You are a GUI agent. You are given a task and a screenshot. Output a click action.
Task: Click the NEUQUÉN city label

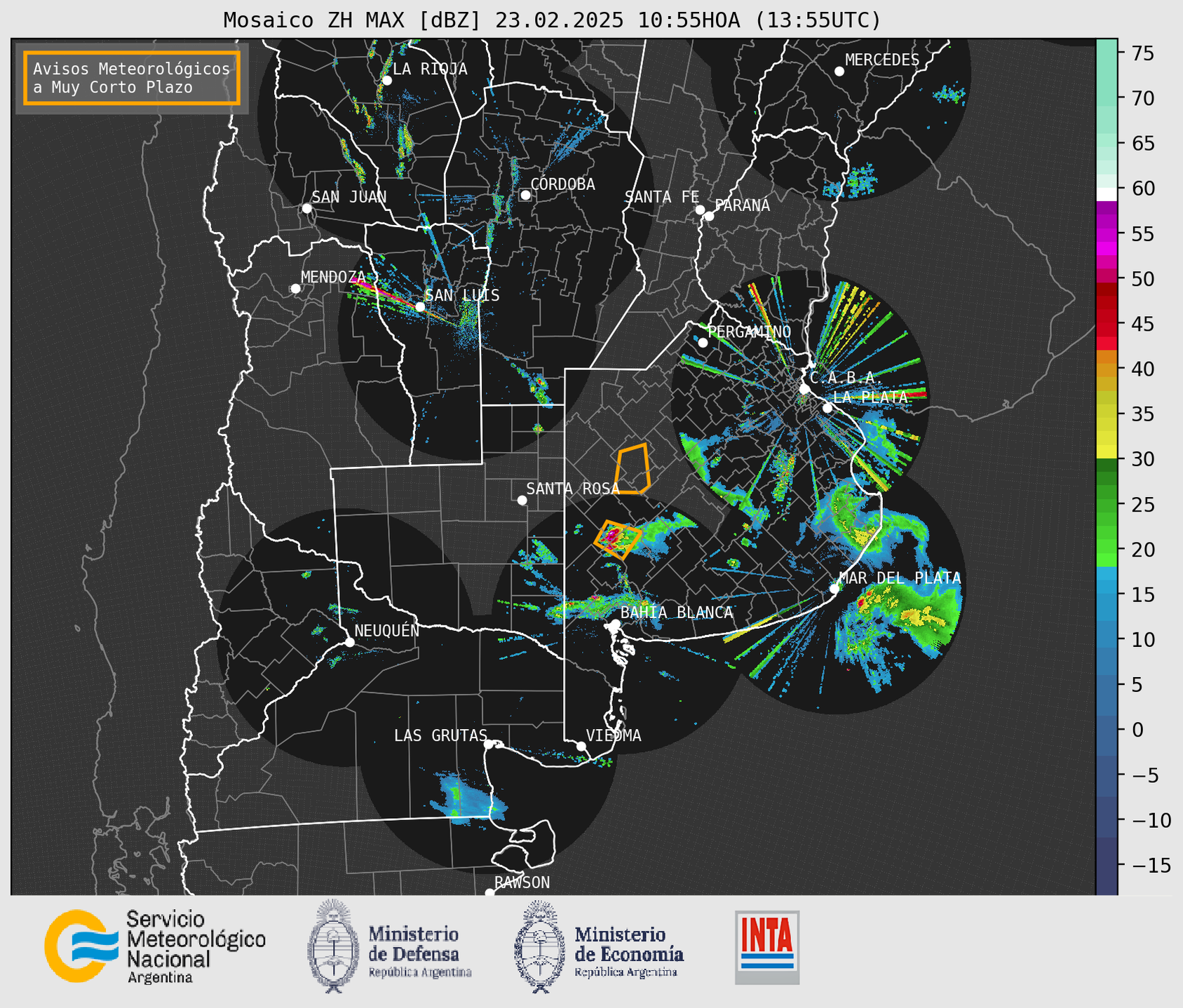[387, 630]
